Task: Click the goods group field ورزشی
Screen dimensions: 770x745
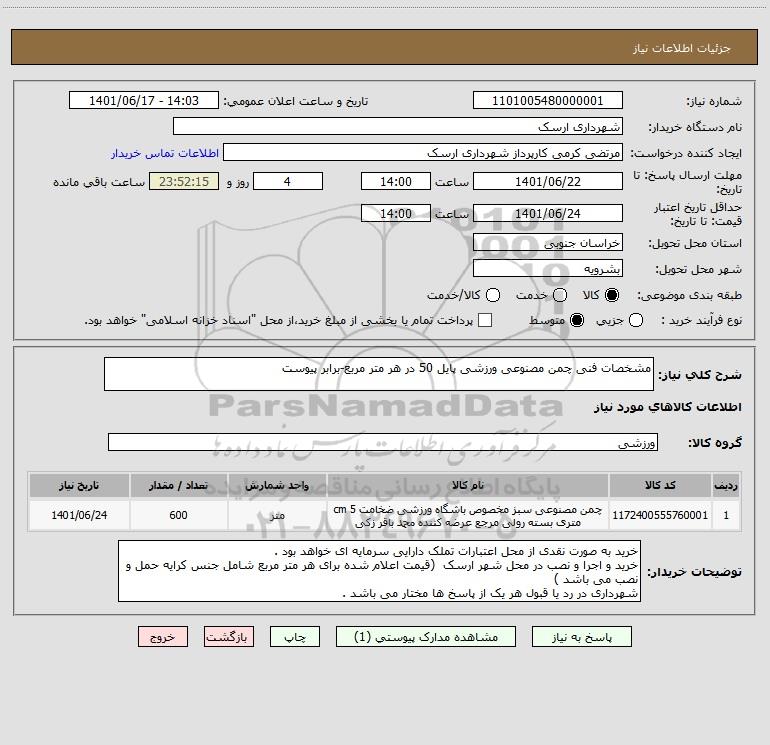Action: coord(383,442)
